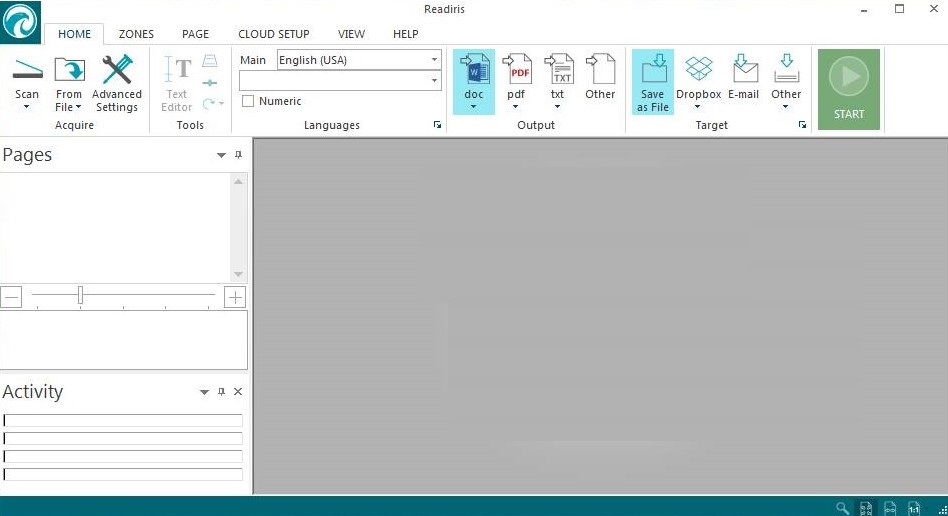Image resolution: width=948 pixels, height=516 pixels.
Task: Click the Readiris application logo button
Action: point(20,22)
